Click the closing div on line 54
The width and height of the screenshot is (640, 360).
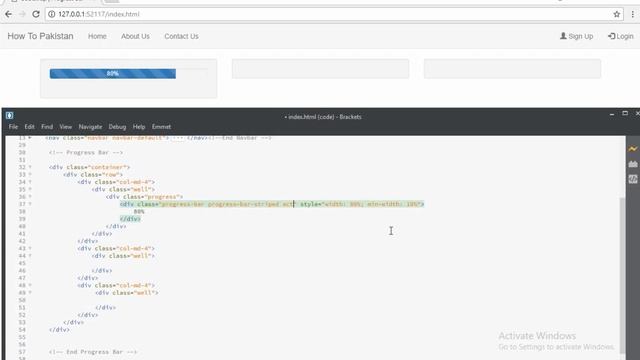click(59, 330)
